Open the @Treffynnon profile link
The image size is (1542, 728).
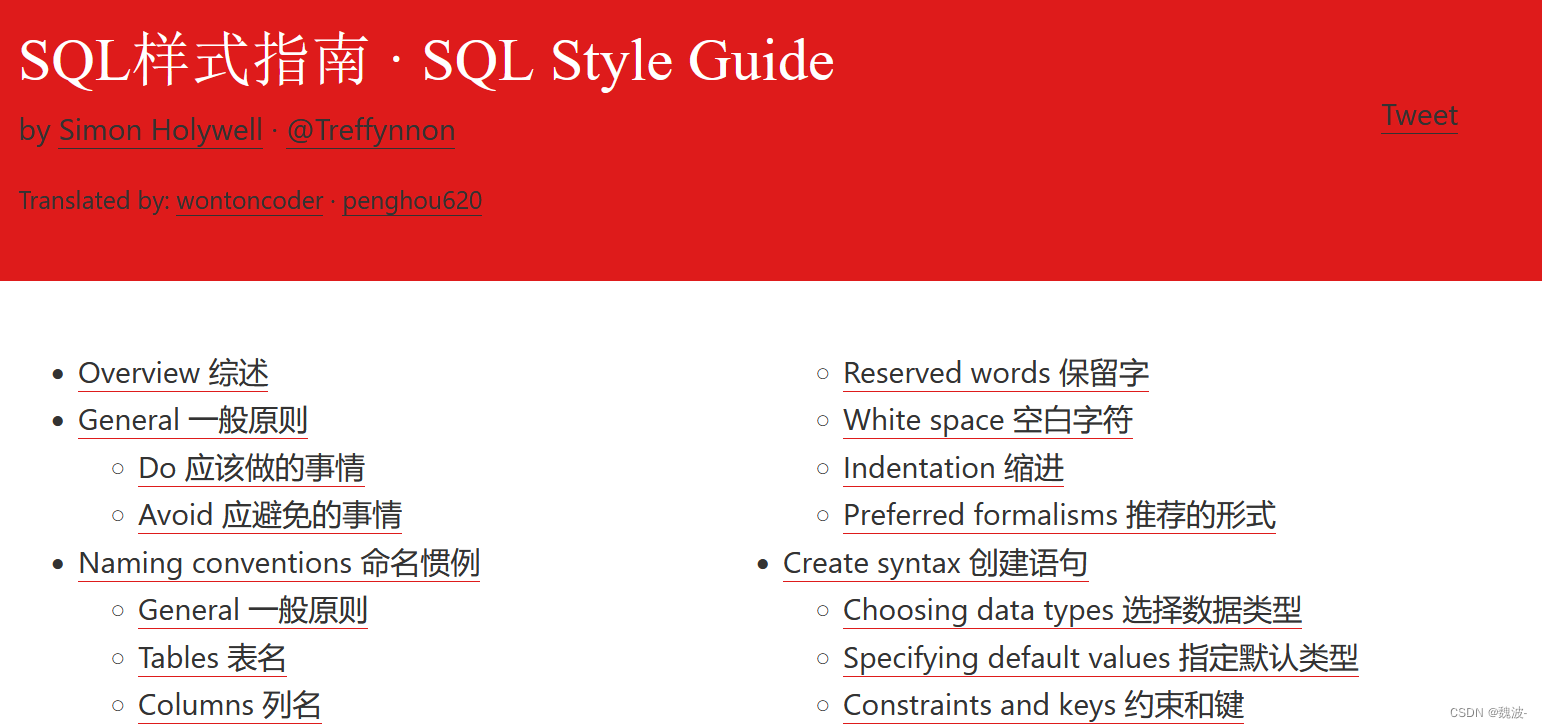371,131
